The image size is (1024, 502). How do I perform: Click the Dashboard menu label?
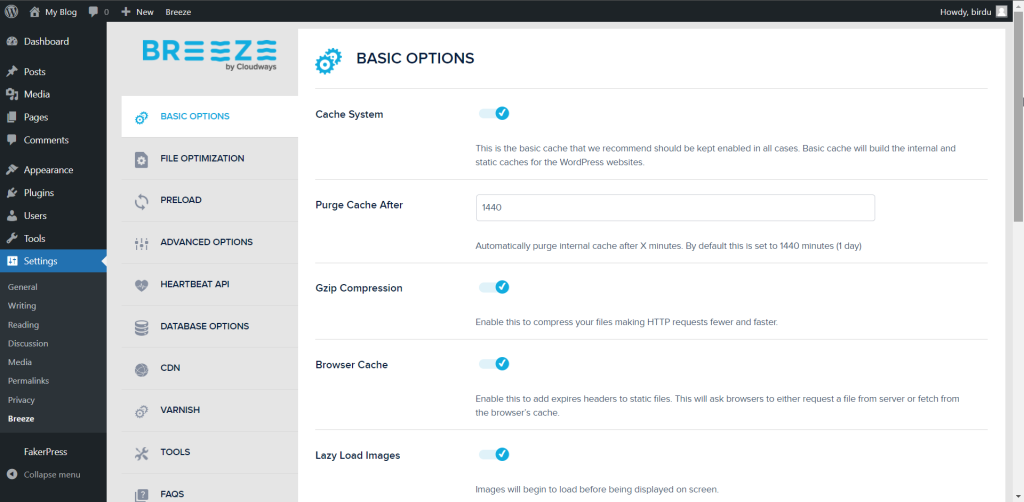point(46,42)
